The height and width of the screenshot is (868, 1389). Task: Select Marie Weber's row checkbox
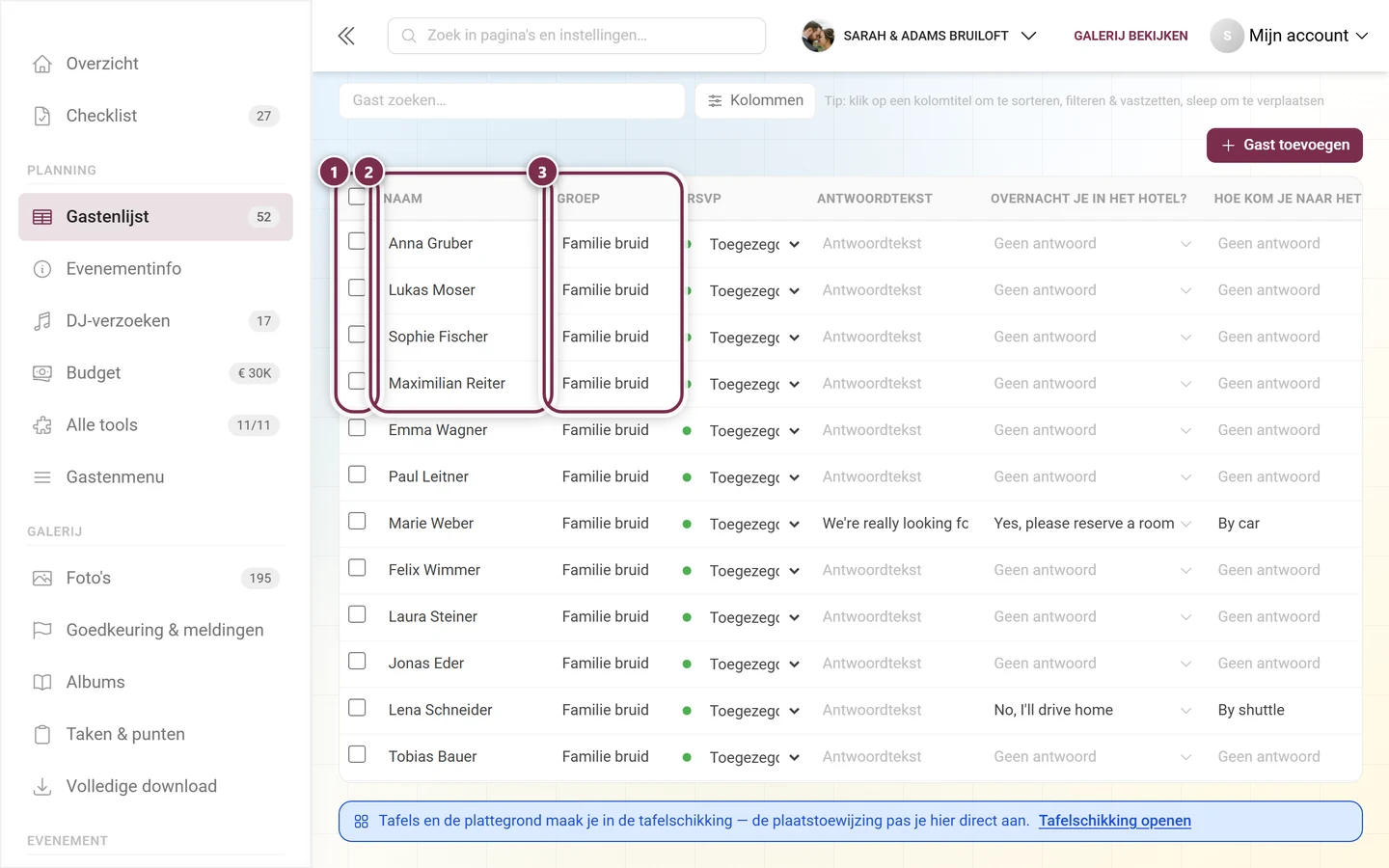(357, 522)
